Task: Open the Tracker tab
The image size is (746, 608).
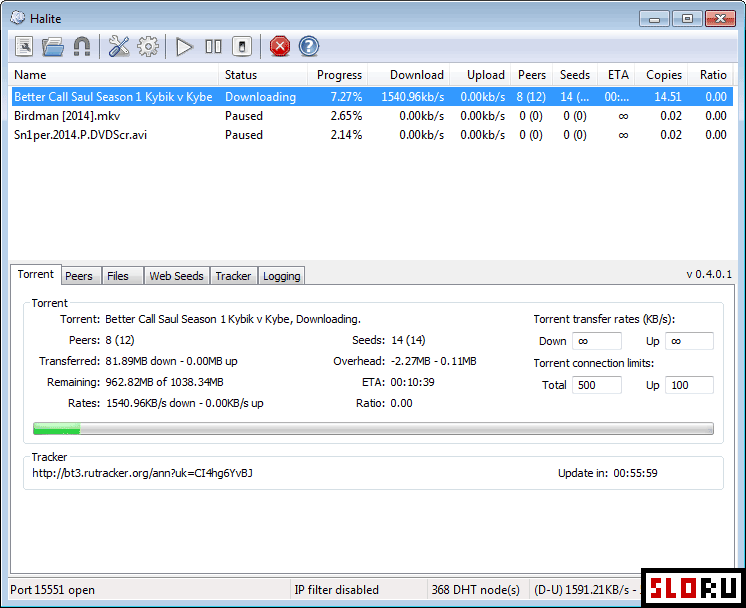Action: (233, 276)
